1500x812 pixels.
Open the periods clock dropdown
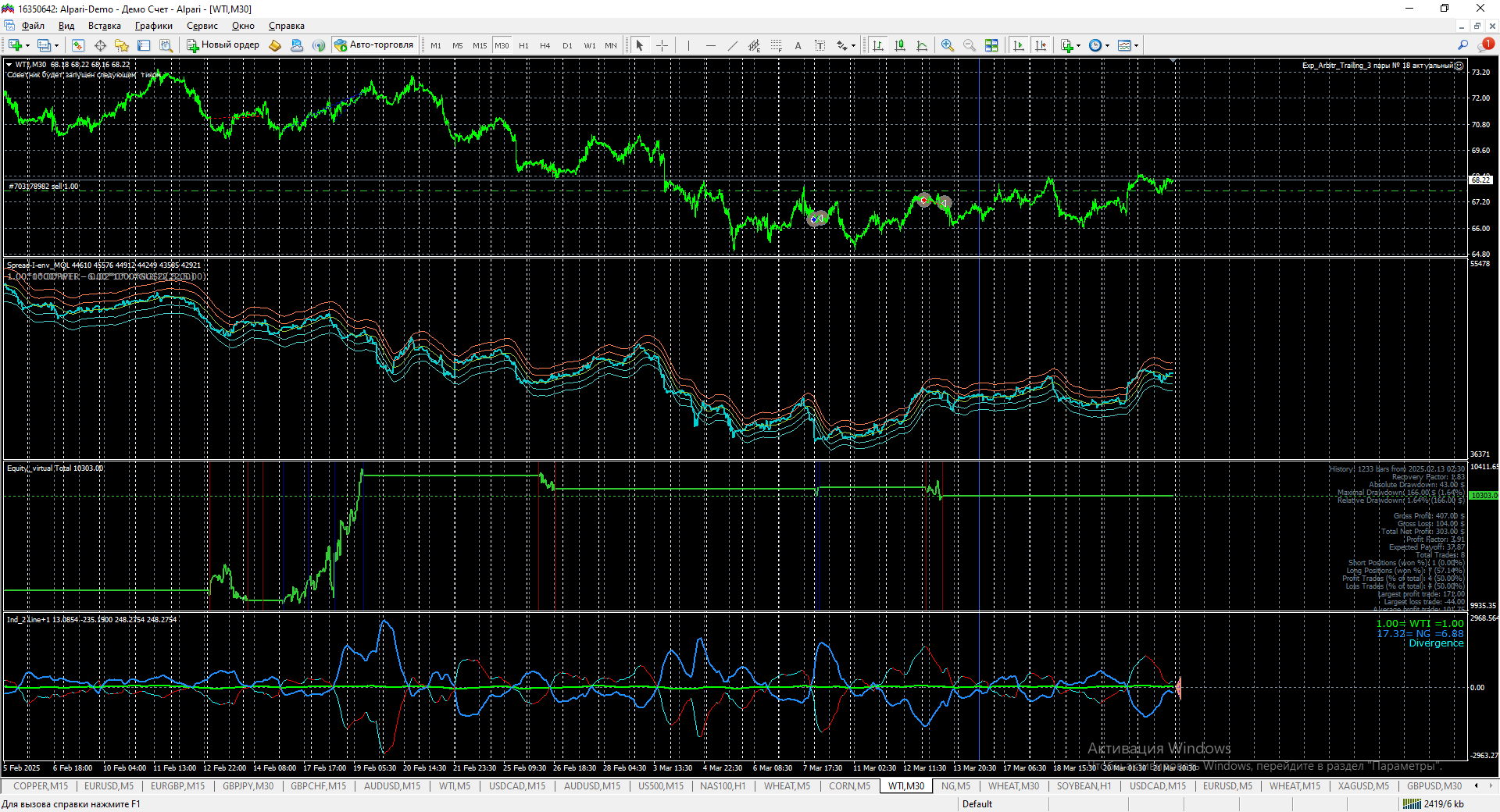click(x=1108, y=45)
